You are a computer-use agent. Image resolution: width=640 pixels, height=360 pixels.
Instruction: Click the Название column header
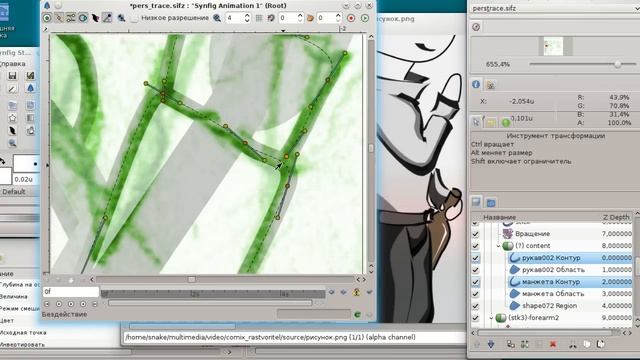[x=500, y=217]
